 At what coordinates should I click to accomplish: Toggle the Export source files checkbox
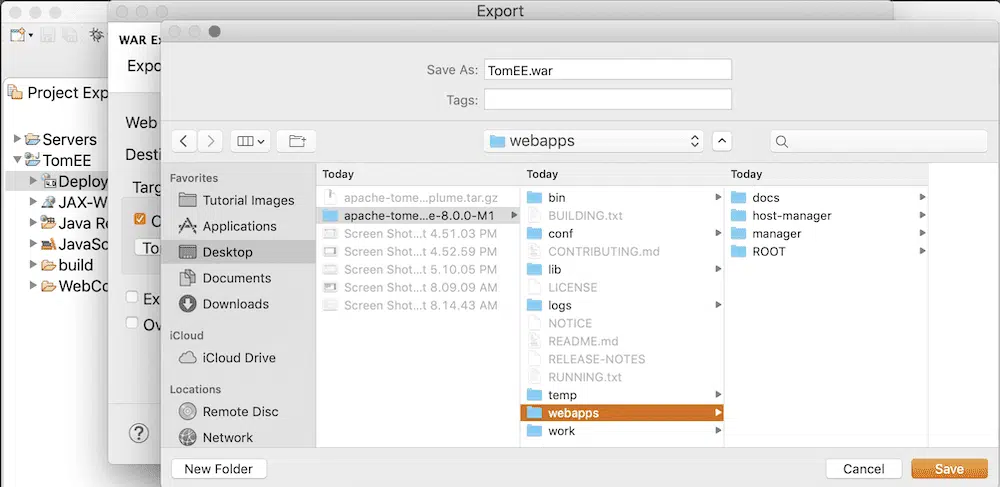click(132, 298)
